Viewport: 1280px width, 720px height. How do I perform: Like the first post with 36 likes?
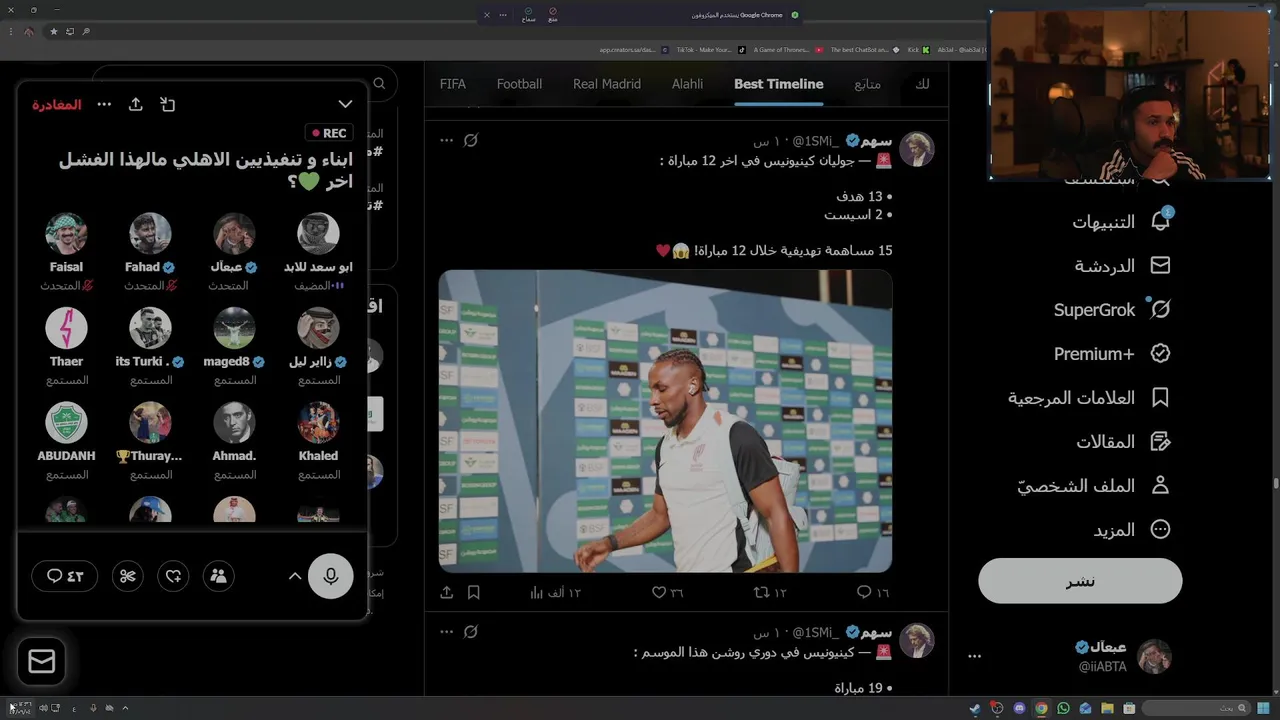coord(668,592)
